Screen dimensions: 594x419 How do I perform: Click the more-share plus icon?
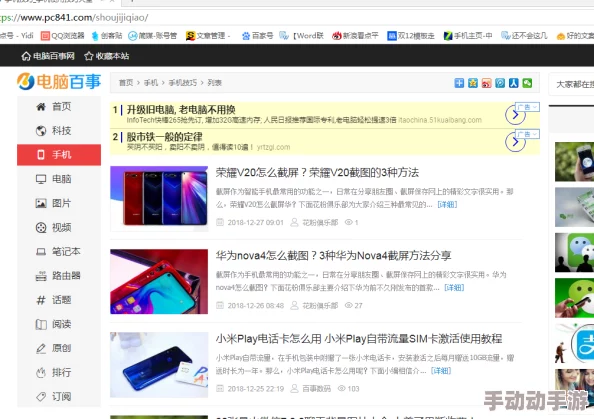point(459,83)
